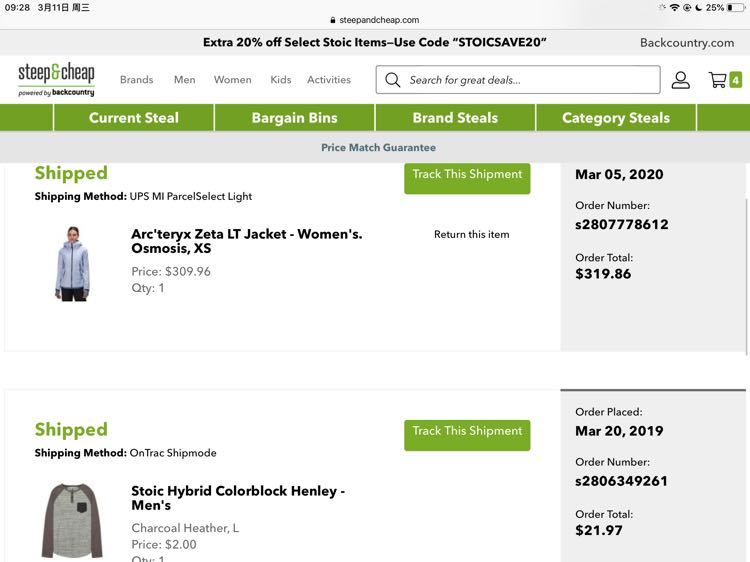This screenshot has width=750, height=562.
Task: Tap the green cart count badge
Action: tap(735, 80)
